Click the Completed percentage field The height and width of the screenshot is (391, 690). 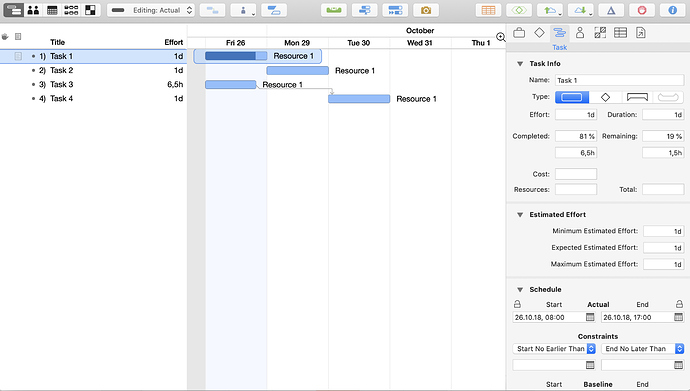[576, 136]
